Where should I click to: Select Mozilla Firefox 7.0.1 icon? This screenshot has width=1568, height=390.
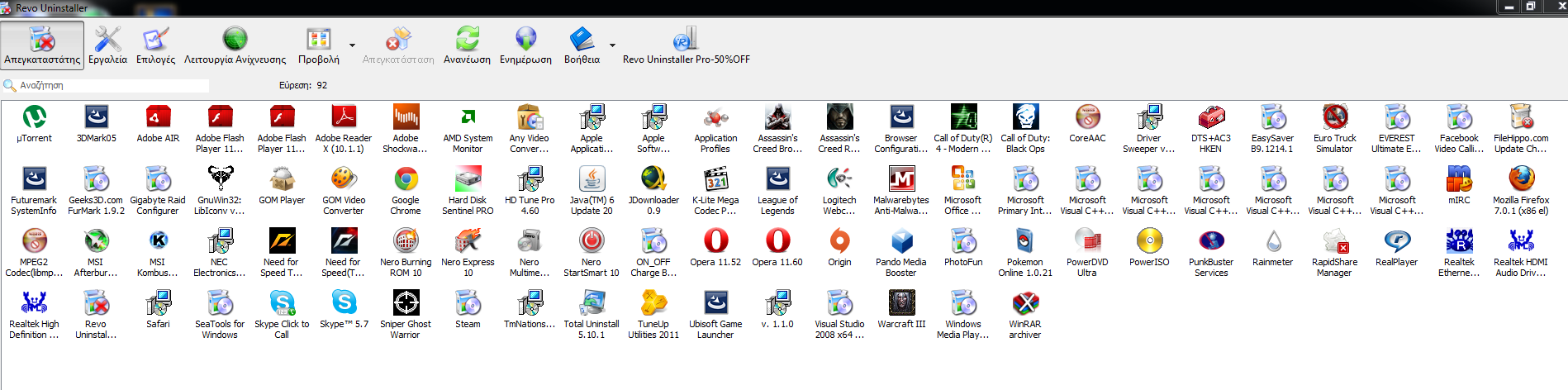coord(1521,179)
